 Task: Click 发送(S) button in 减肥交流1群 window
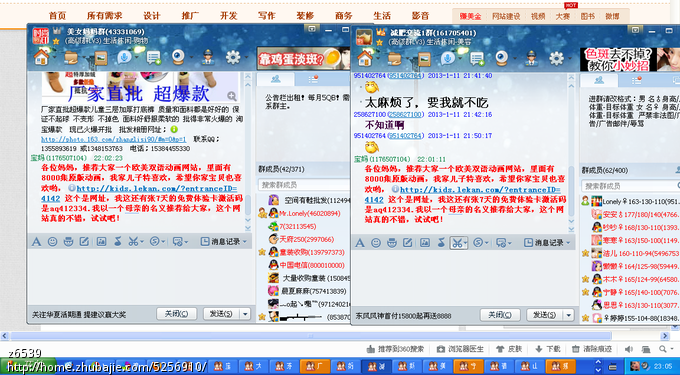tap(545, 315)
